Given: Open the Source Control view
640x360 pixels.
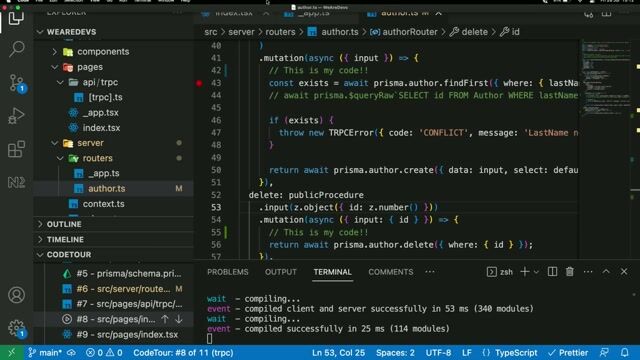Looking at the screenshot, I should click(x=17, y=83).
